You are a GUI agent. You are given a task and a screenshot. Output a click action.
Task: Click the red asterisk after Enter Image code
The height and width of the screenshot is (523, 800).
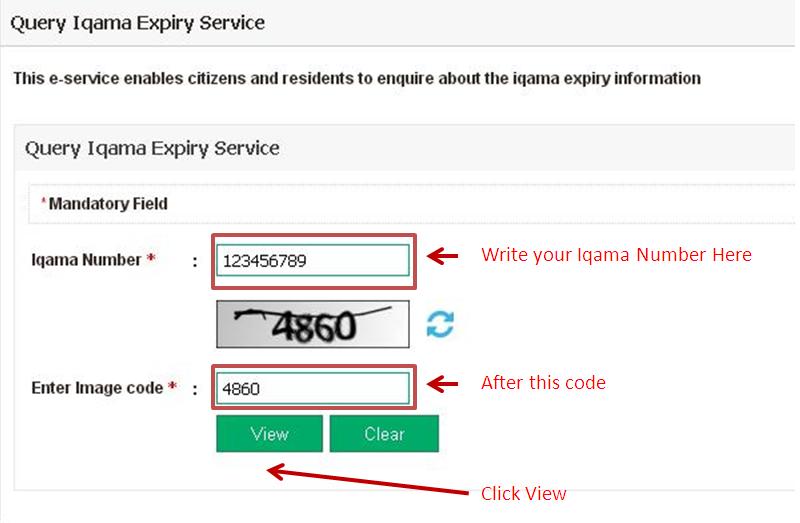pos(172,386)
